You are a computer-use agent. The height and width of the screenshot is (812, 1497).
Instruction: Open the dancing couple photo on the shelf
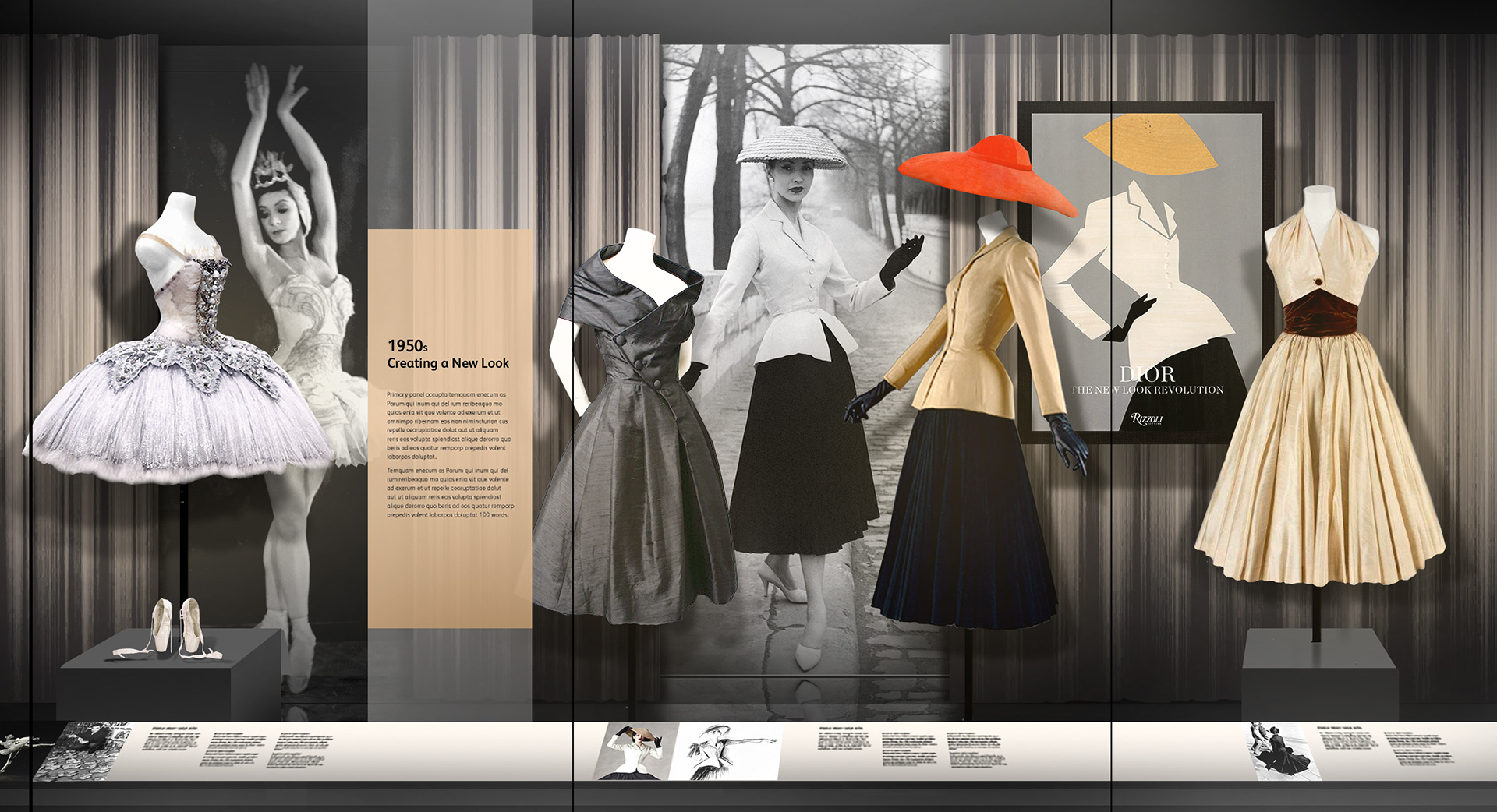pyautogui.click(x=1283, y=750)
